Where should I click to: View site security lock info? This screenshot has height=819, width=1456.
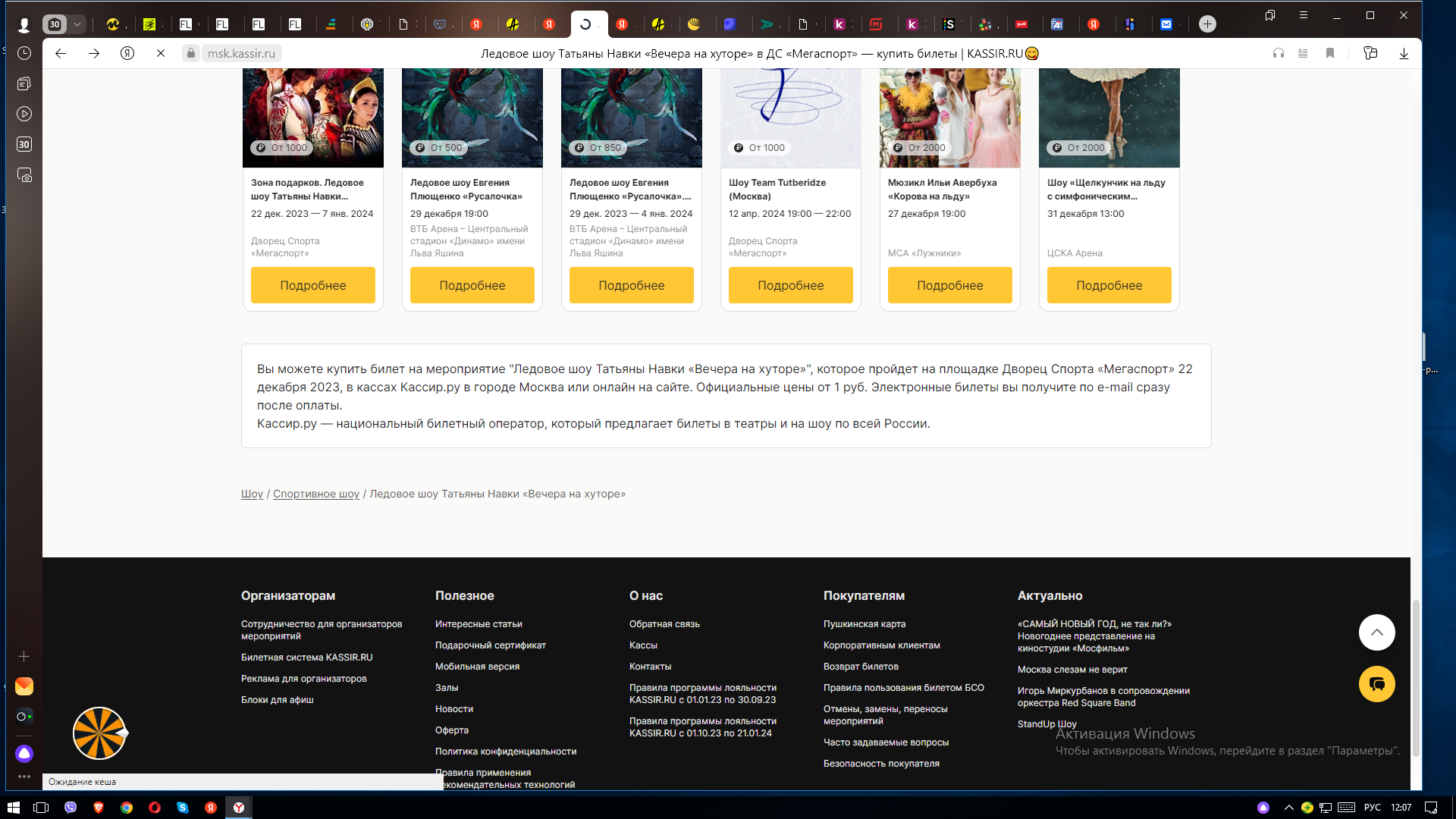[x=191, y=53]
